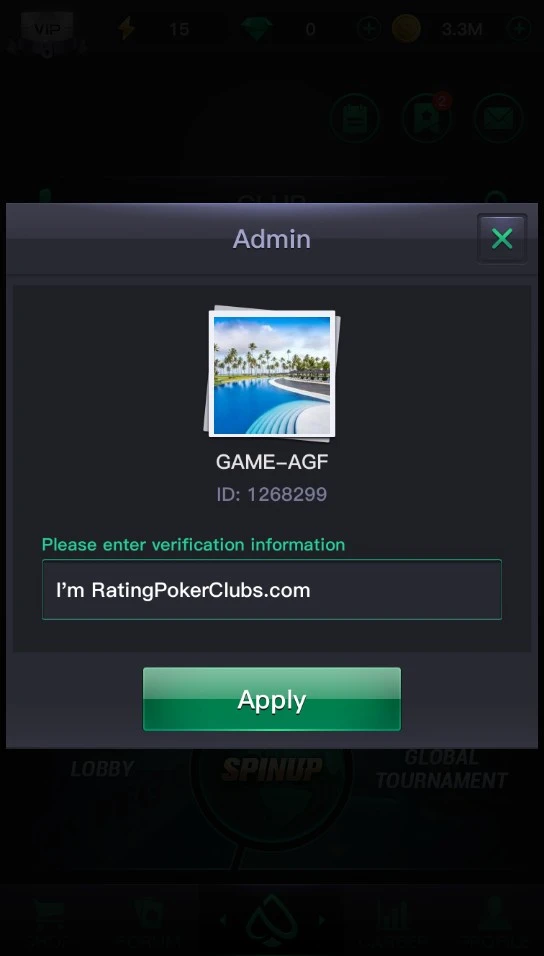This screenshot has height=956, width=544.
Task: Open the mail envelope icon
Action: pyautogui.click(x=498, y=118)
